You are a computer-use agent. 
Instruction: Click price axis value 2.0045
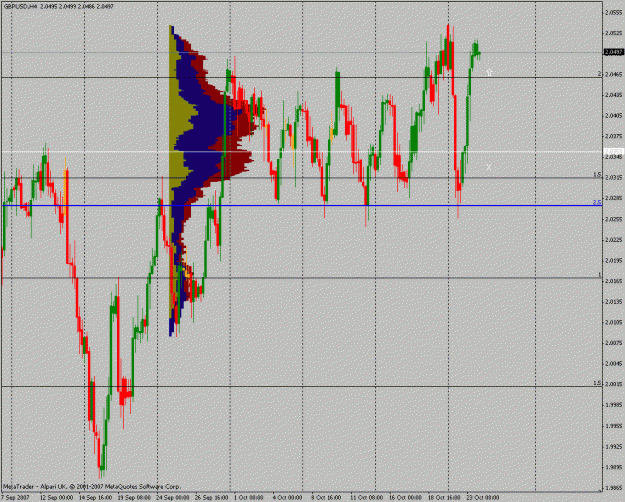pos(614,364)
